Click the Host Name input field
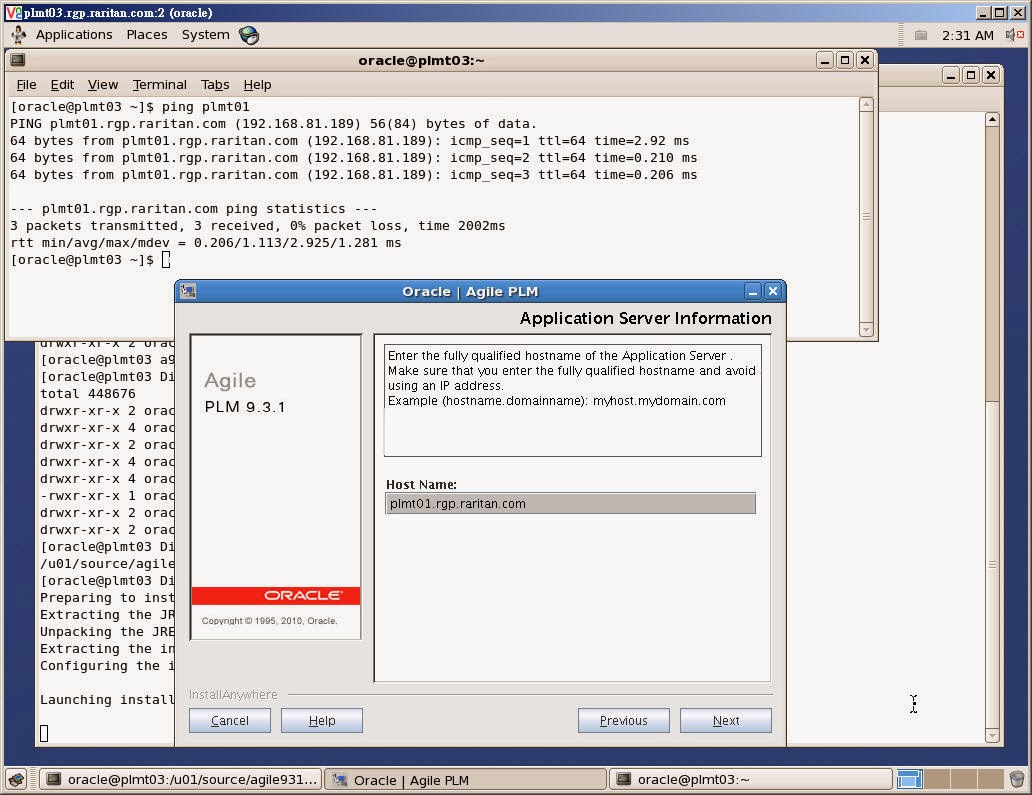Screen dimensions: 1032x795 570,503
